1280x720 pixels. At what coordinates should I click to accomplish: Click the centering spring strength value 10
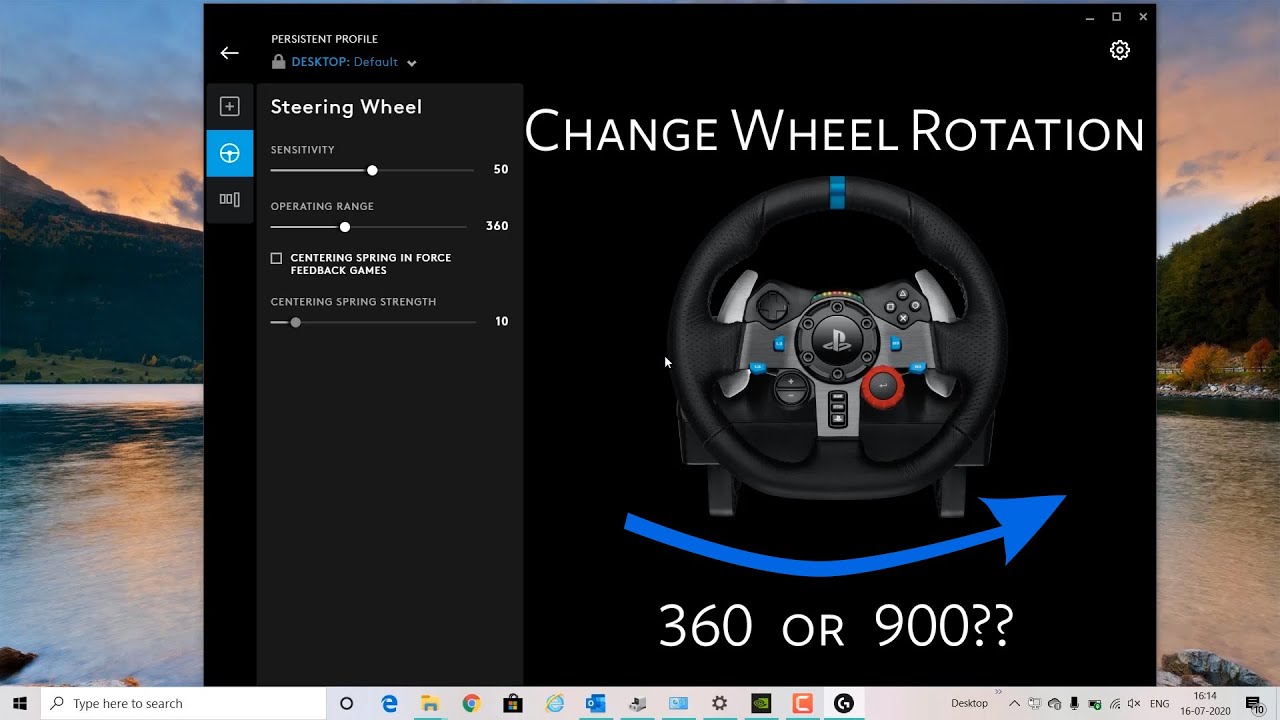click(x=502, y=322)
